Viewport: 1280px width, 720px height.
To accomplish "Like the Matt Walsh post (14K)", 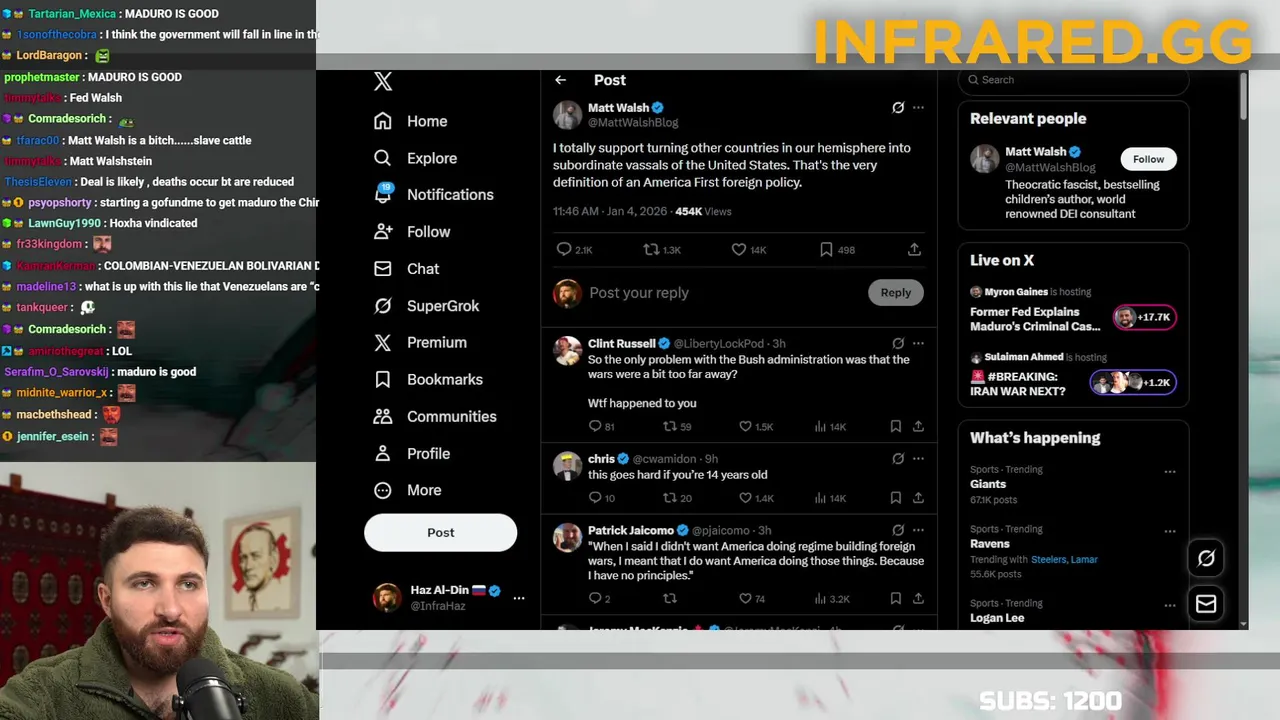I will tap(738, 249).
